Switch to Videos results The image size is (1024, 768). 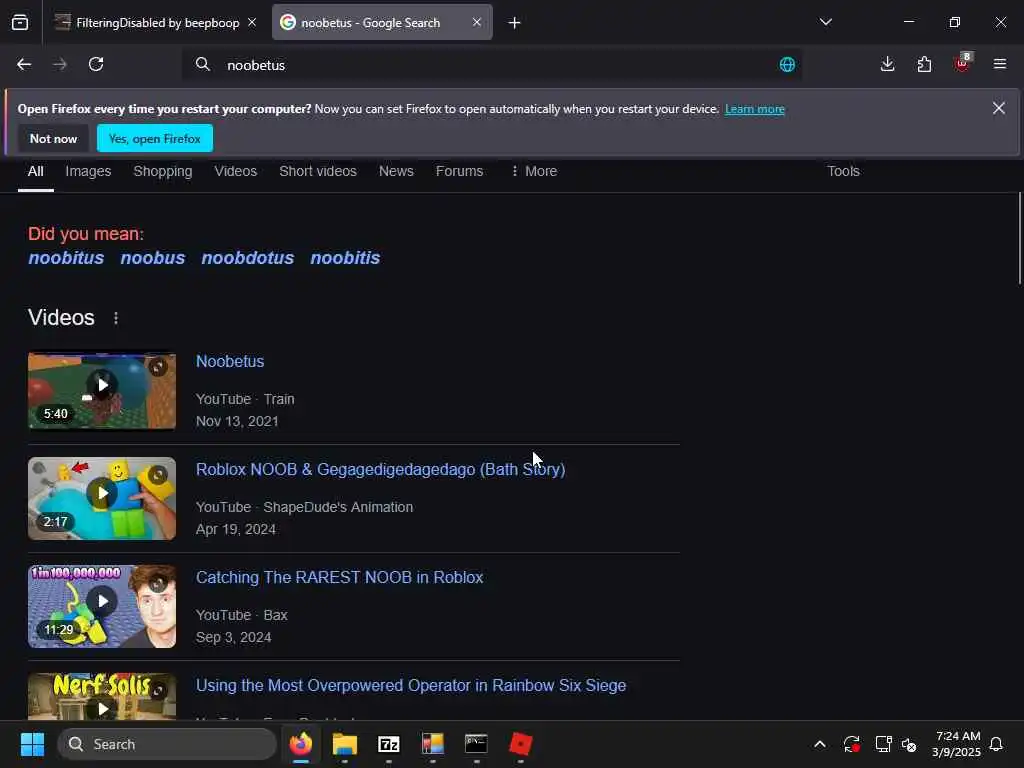(x=236, y=171)
